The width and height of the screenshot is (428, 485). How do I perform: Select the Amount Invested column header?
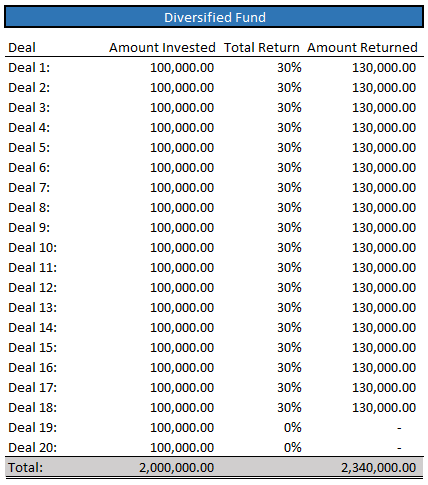coord(162,48)
